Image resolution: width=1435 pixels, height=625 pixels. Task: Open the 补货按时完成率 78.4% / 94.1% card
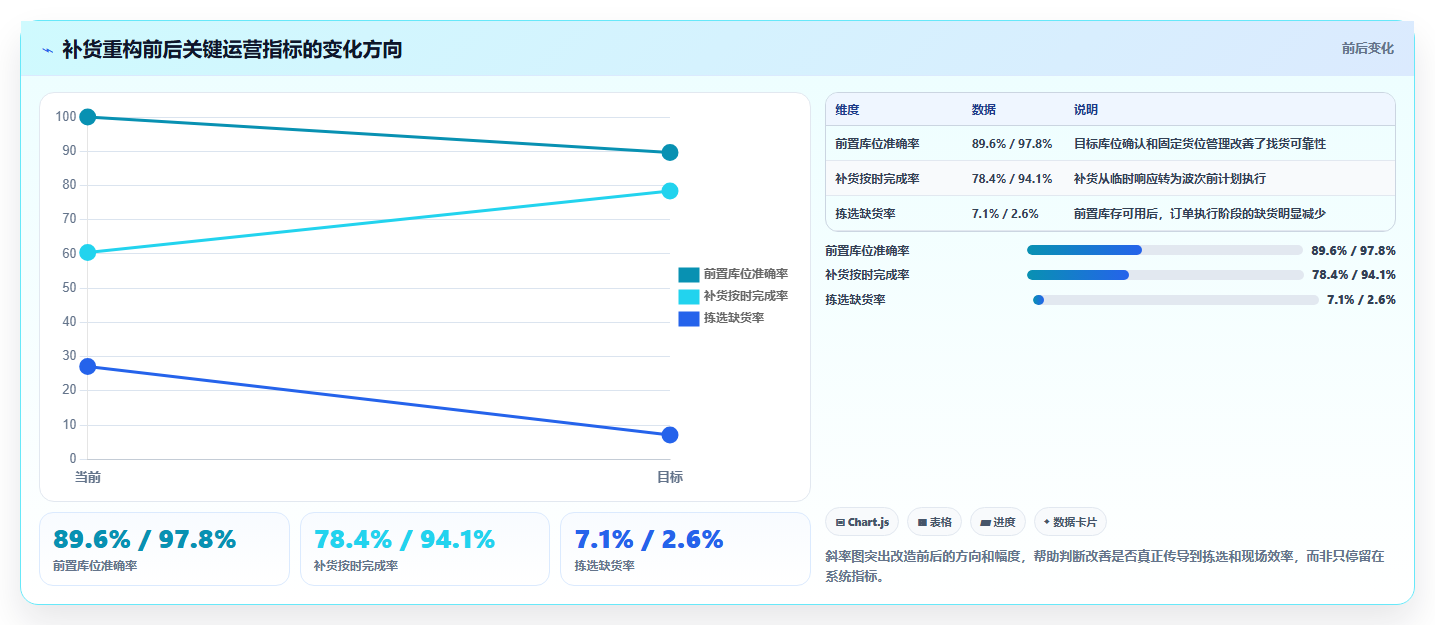(x=425, y=549)
